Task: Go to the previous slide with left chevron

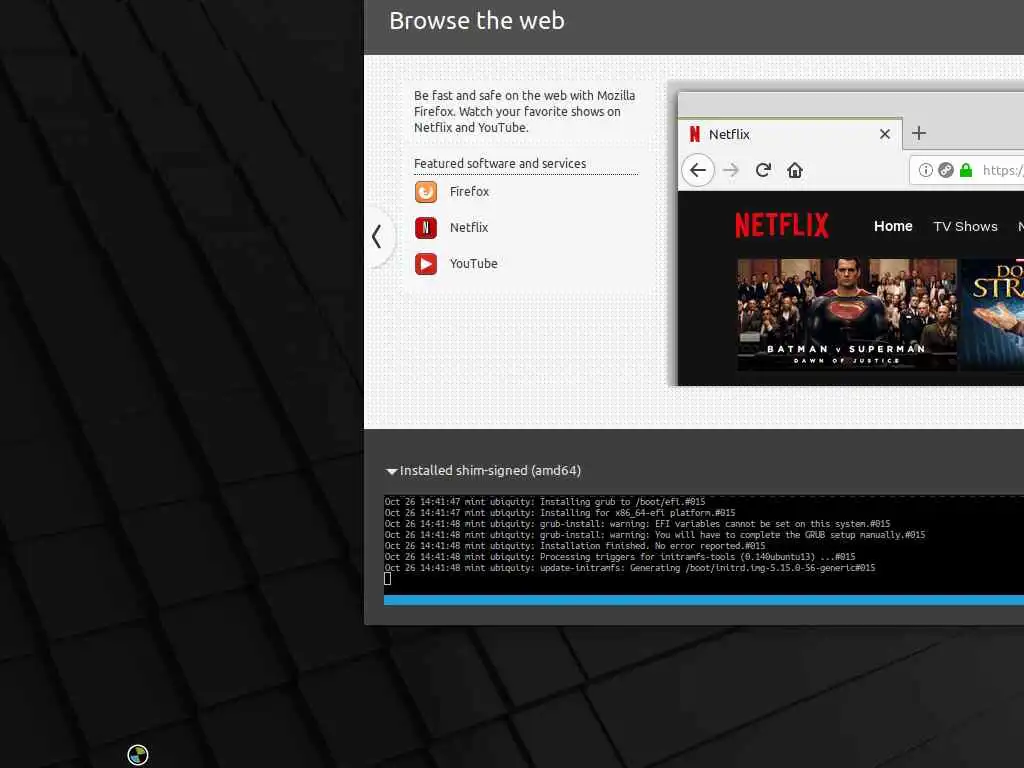Action: point(377,236)
